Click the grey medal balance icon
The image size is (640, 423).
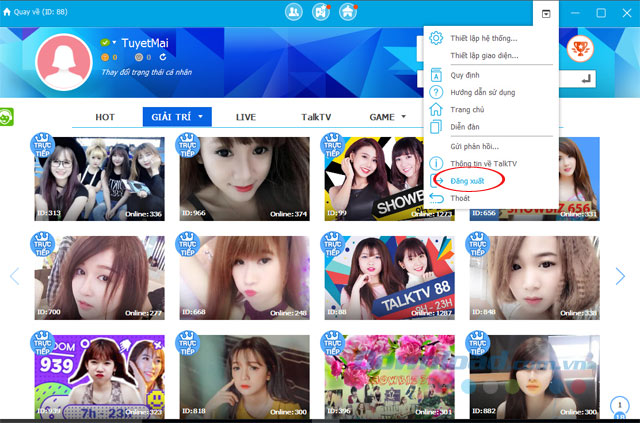[x=139, y=58]
